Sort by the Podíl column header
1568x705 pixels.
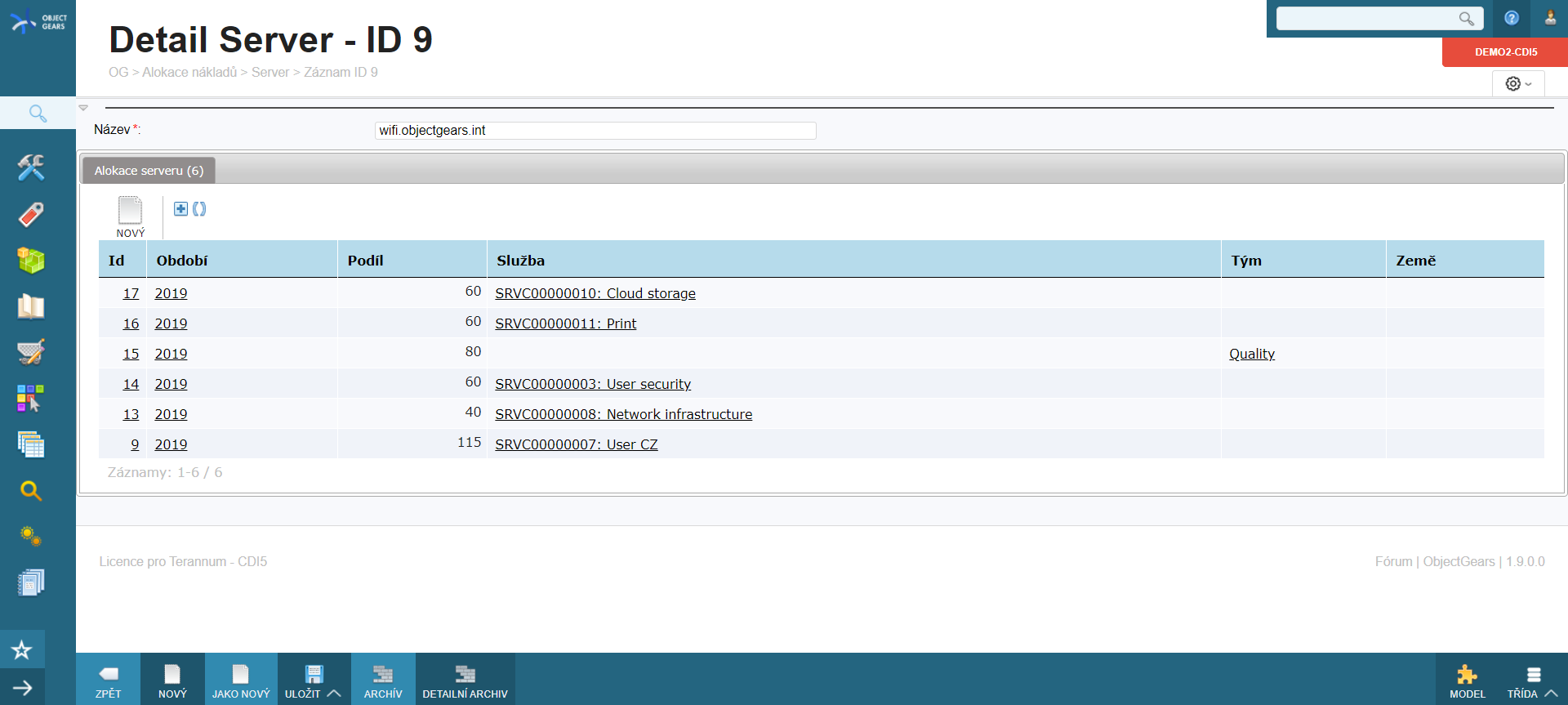click(x=365, y=261)
